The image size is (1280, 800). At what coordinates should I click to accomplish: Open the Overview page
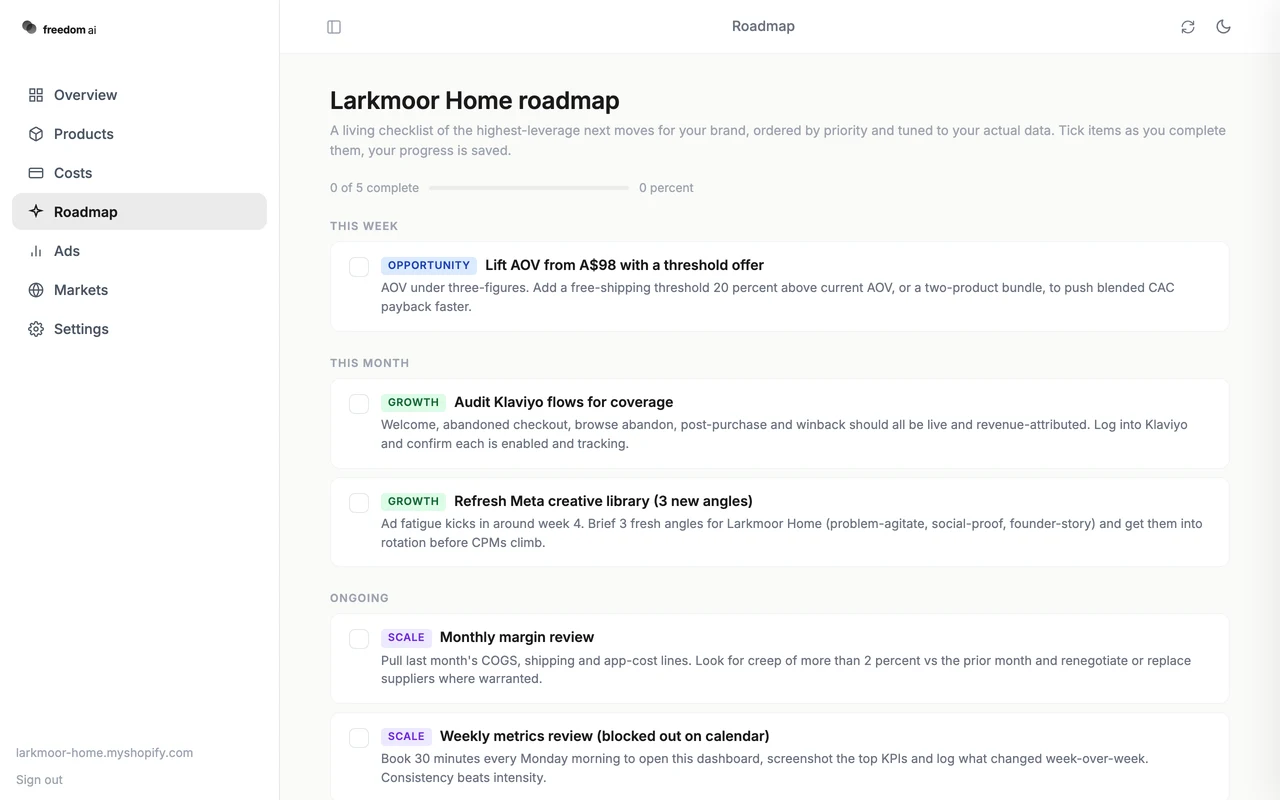tap(139, 95)
